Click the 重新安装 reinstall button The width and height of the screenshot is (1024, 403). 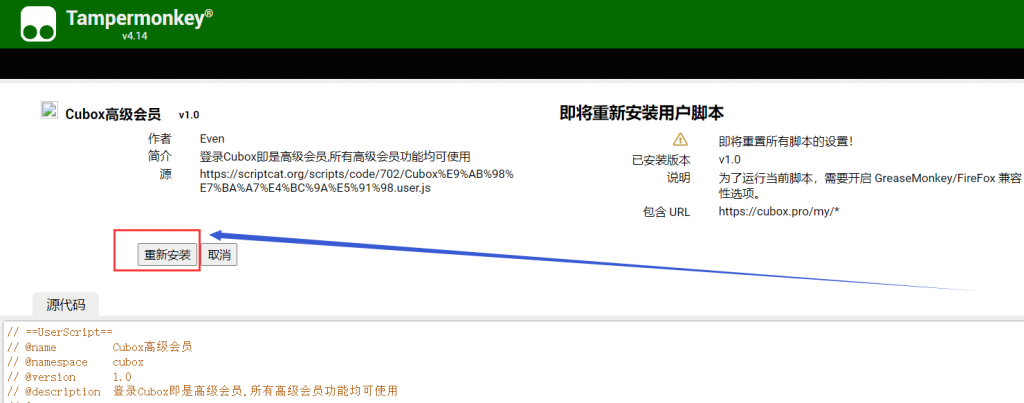tap(168, 255)
